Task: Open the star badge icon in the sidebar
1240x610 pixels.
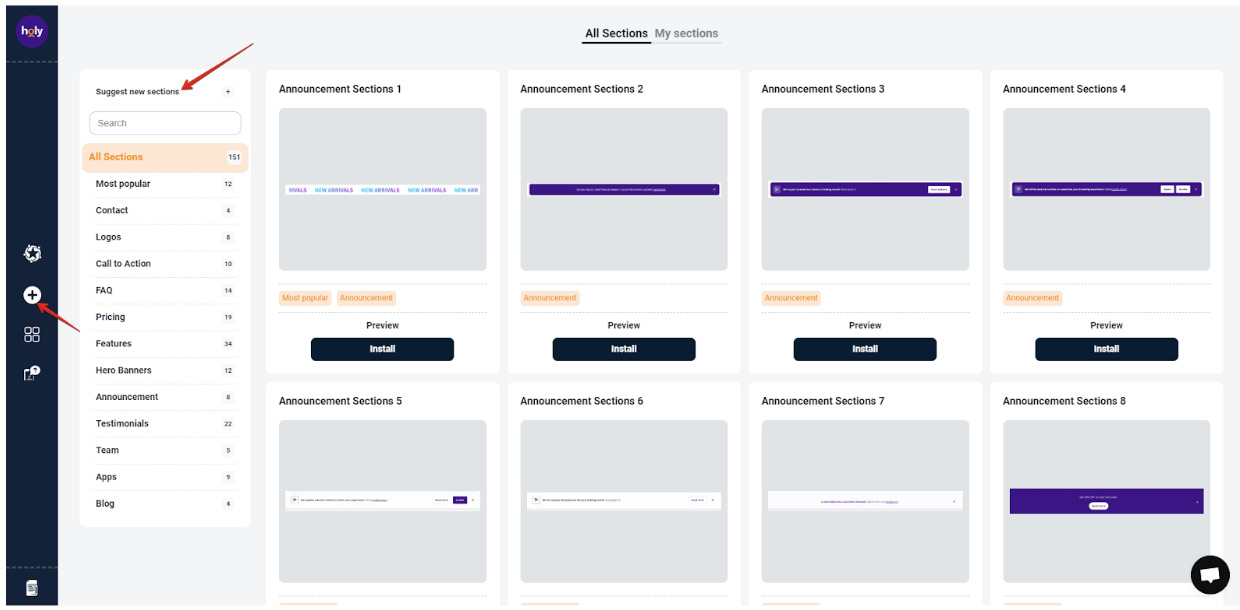Action: [x=32, y=254]
